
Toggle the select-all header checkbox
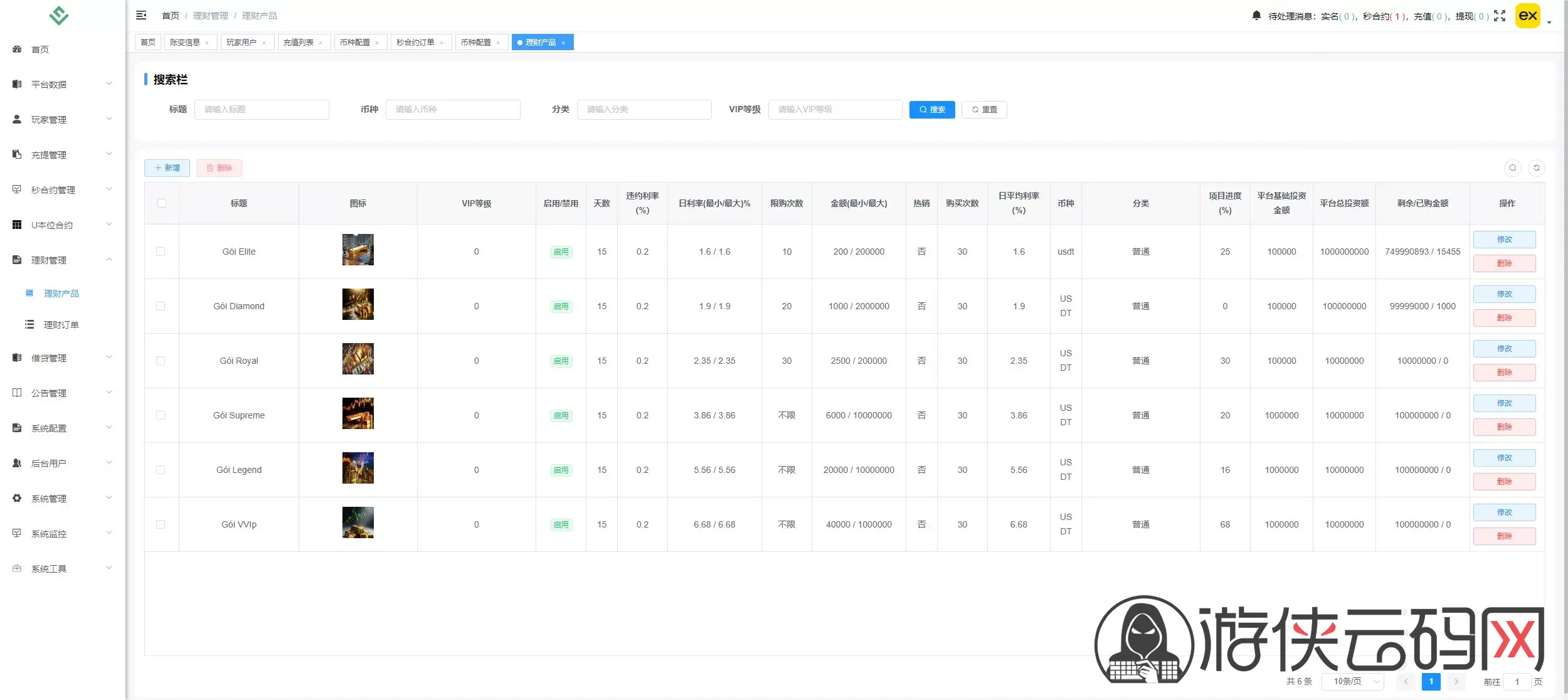click(x=162, y=203)
